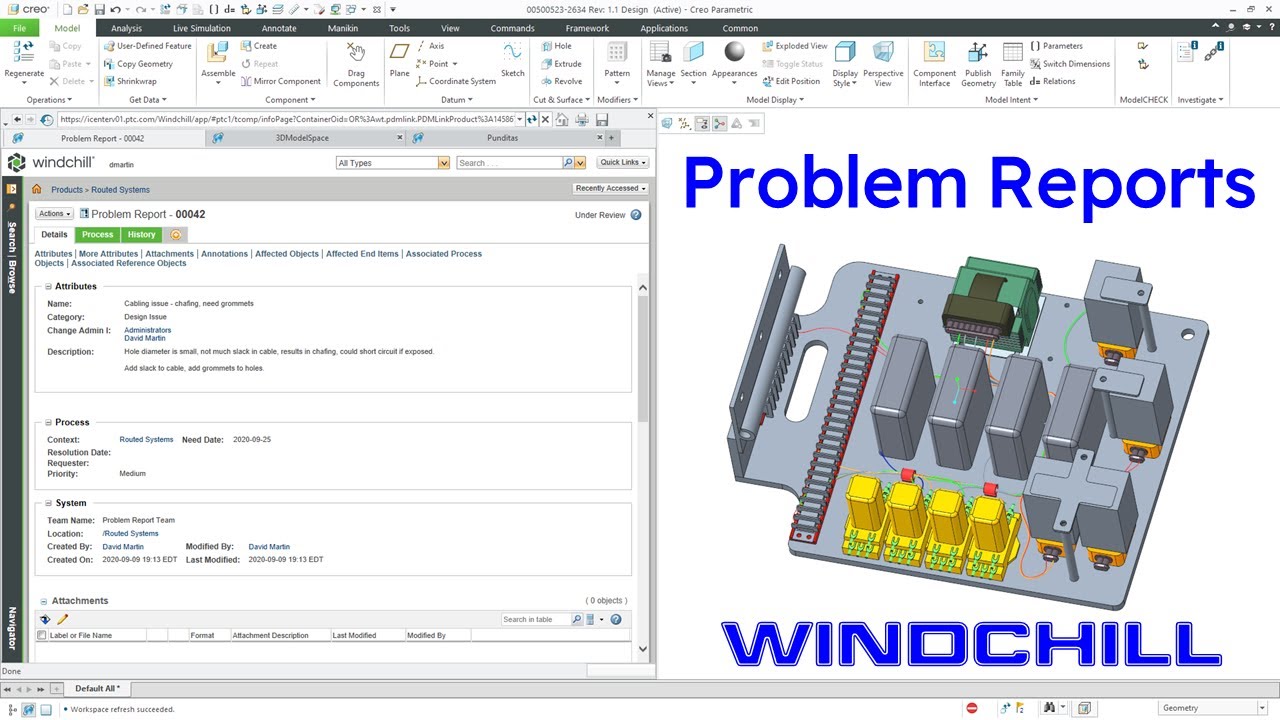The image size is (1280, 720).
Task: Switch to 3DModelSpace browser tab
Action: 302,138
